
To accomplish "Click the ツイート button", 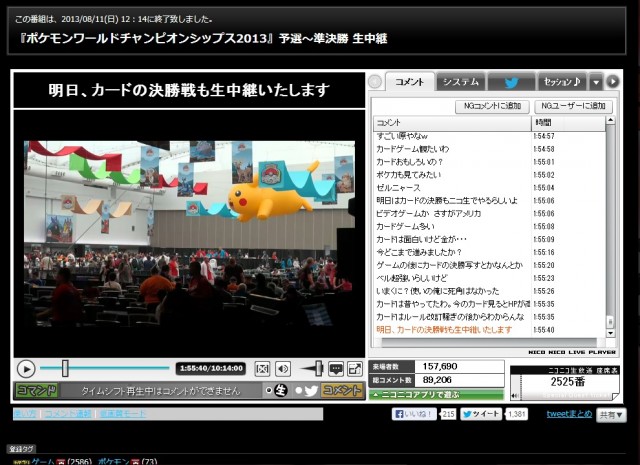I will [482, 414].
